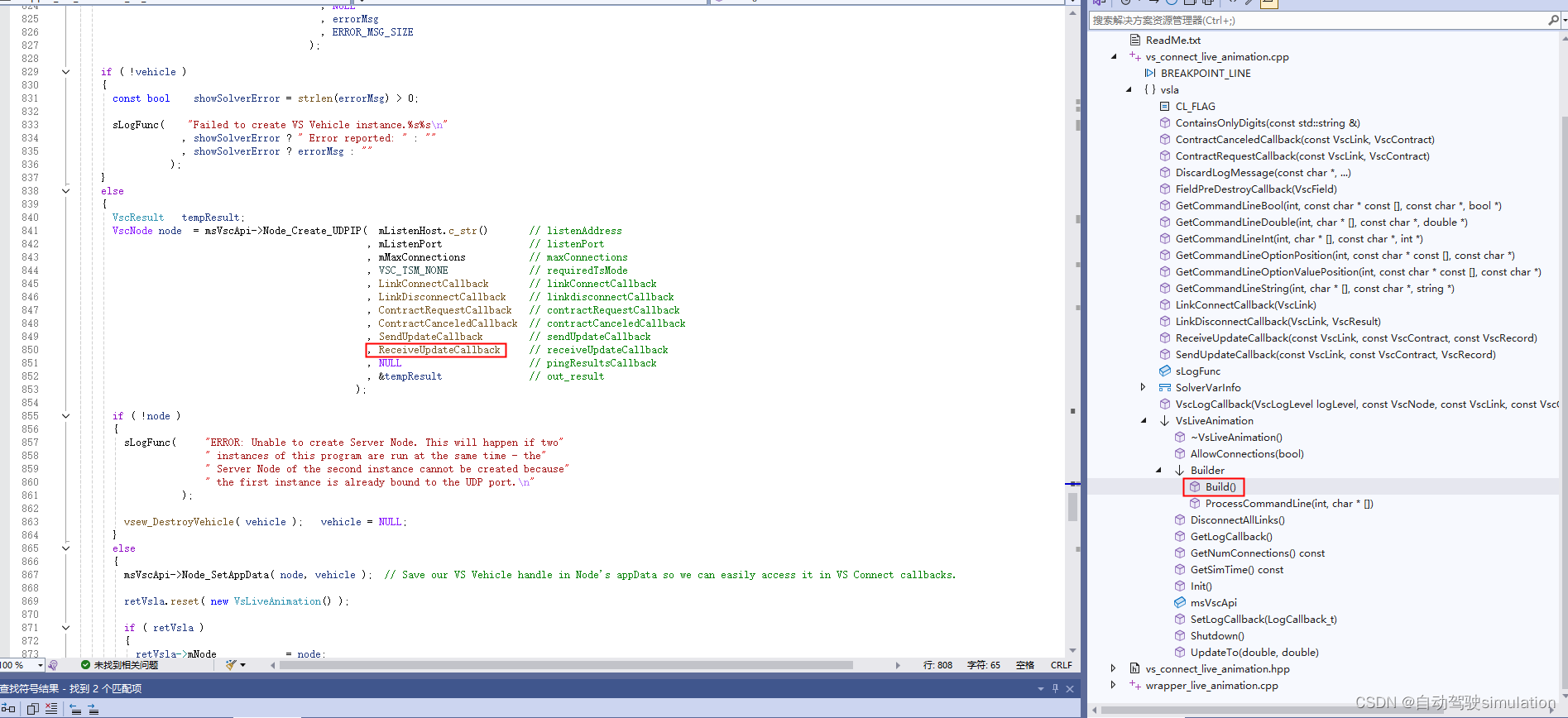Click the ReadMe.txt file icon
The height and width of the screenshot is (718, 1568).
(1135, 40)
